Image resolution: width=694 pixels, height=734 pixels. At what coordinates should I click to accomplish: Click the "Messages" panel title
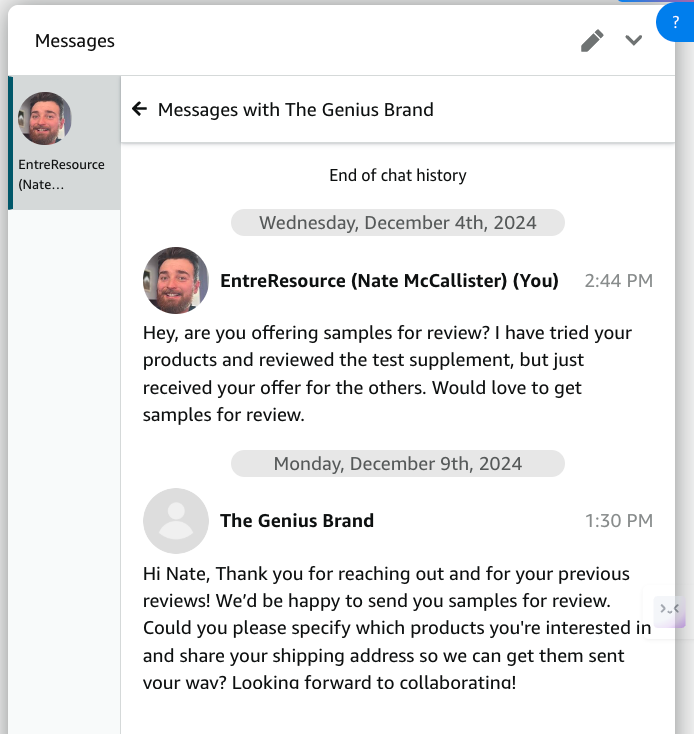[75, 41]
